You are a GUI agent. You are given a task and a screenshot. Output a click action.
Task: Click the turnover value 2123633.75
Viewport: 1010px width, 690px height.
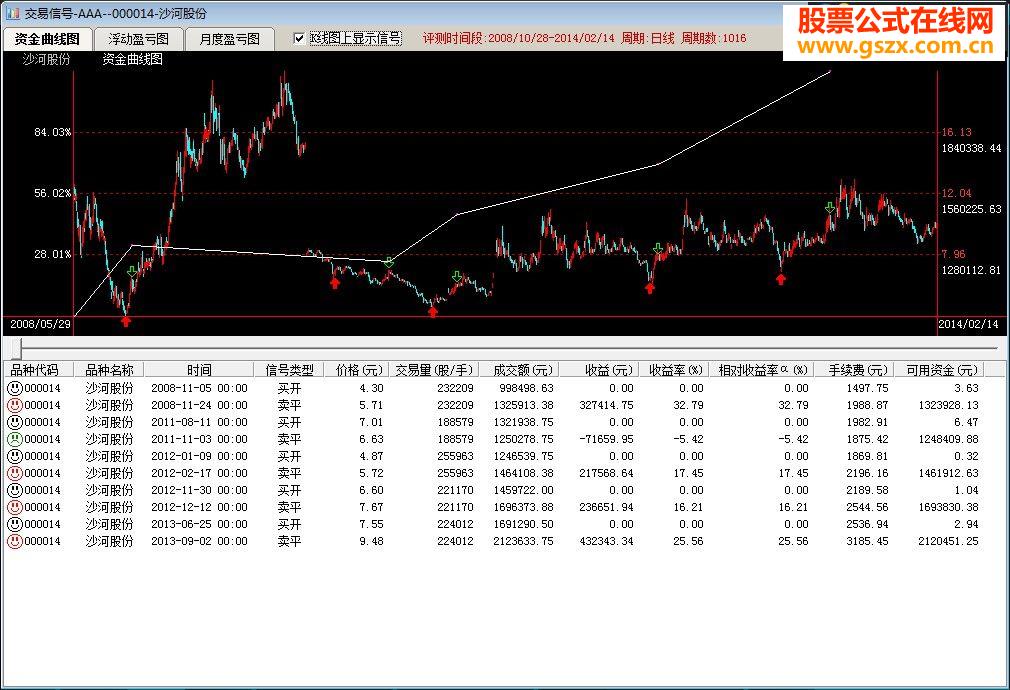click(523, 541)
